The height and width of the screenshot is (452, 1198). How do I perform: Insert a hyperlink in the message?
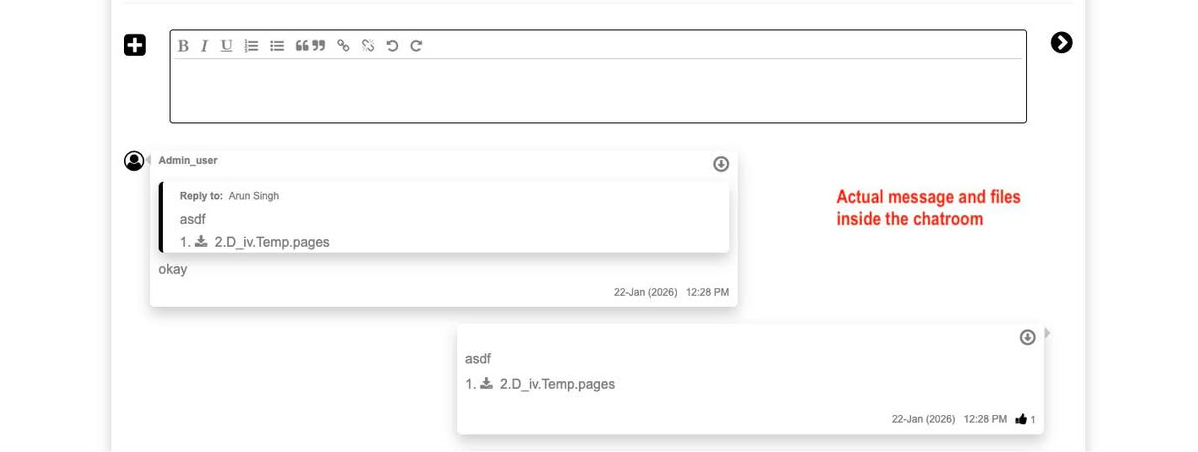coord(343,46)
